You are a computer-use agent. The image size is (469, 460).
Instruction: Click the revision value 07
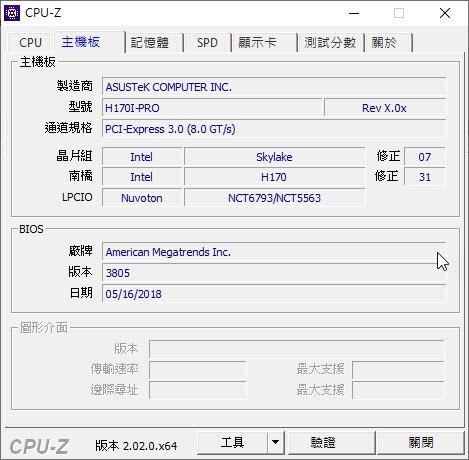[425, 157]
